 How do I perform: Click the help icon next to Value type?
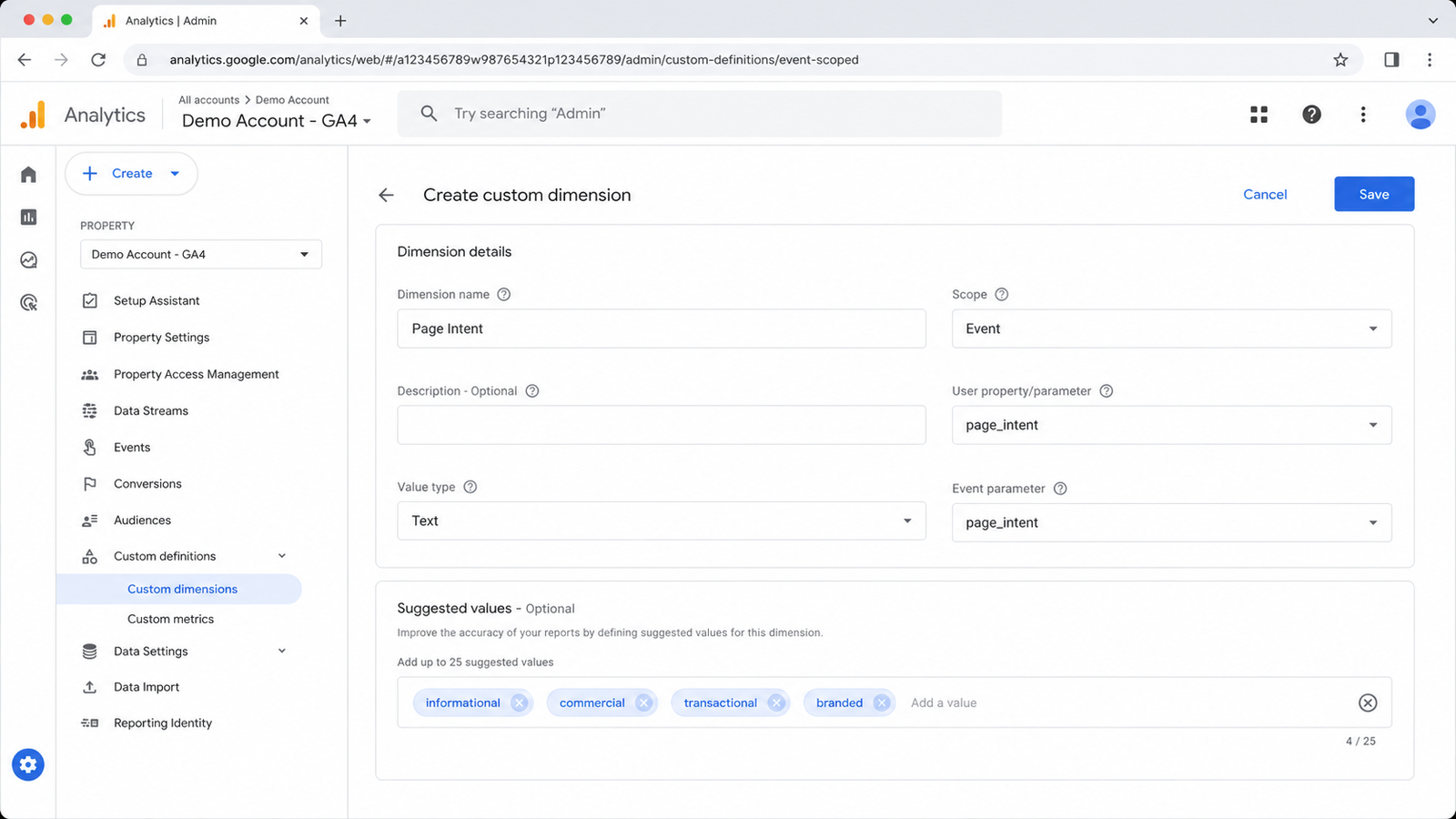[470, 487]
